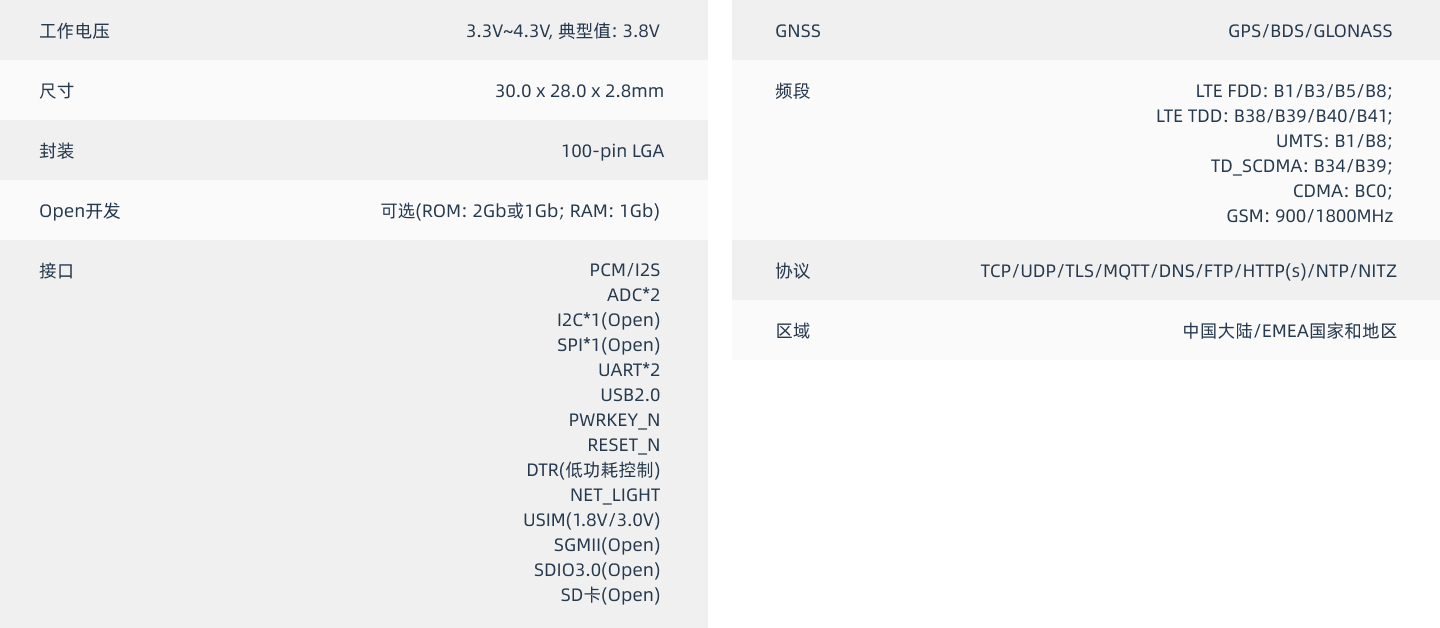Click the LTE FDD band line
Image resolution: width=1440 pixels, height=628 pixels.
1293,91
